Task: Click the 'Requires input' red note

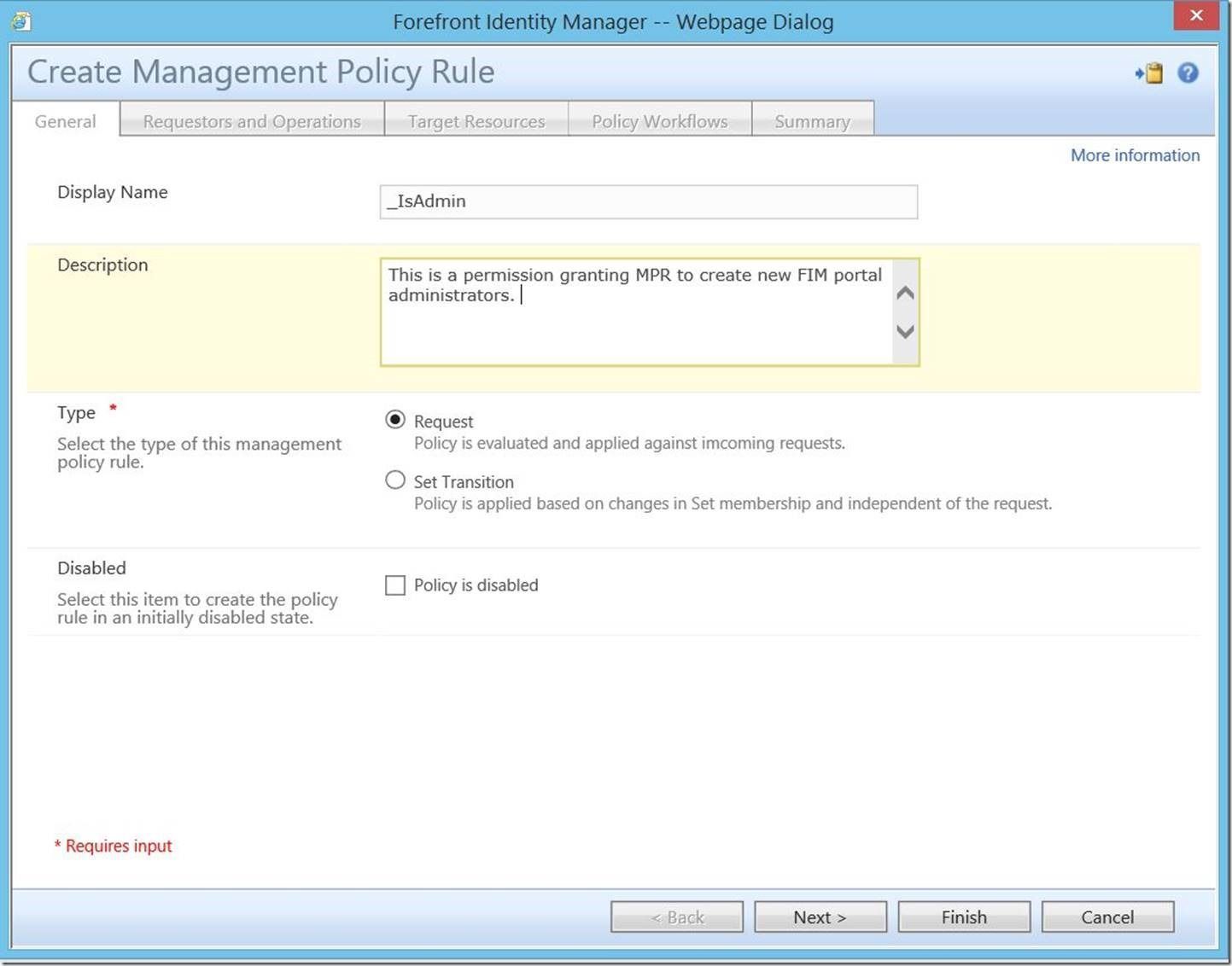Action: pos(114,846)
